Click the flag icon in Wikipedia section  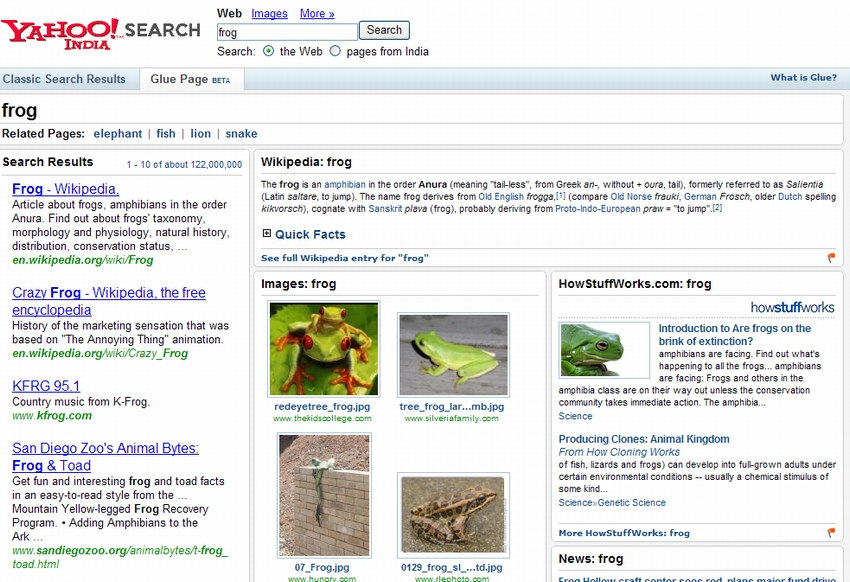pyautogui.click(x=831, y=257)
